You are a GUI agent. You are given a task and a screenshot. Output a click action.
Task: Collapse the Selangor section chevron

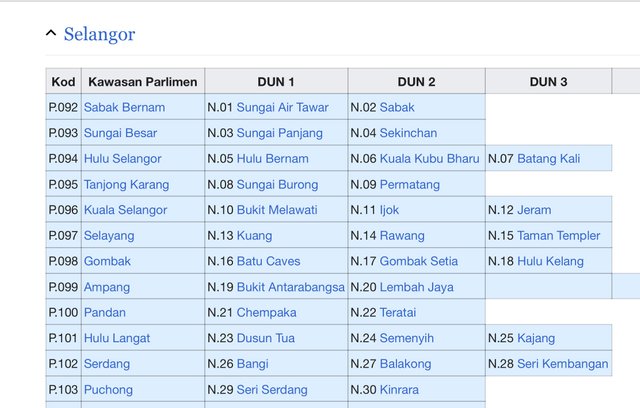[x=51, y=33]
